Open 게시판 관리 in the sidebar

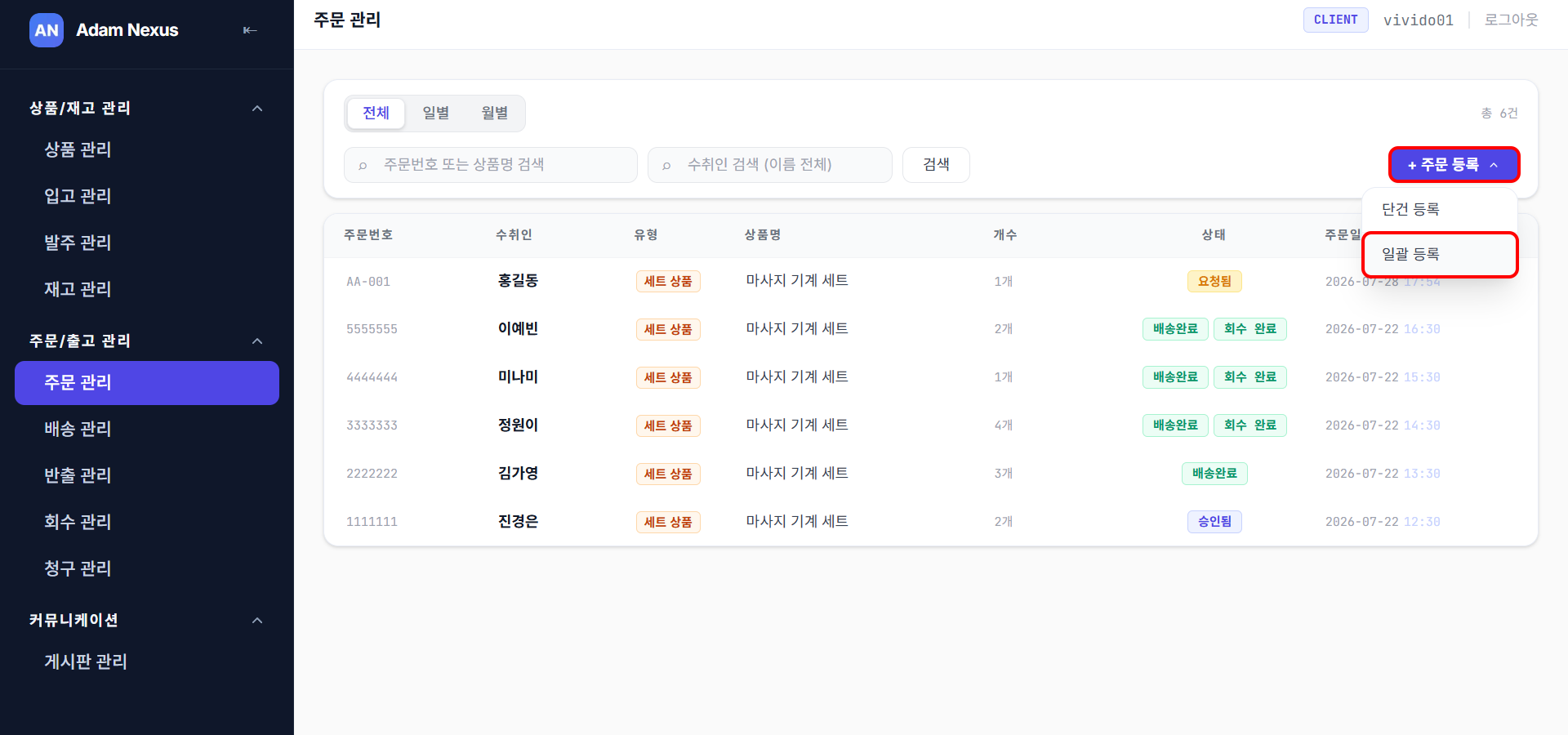pyautogui.click(x=147, y=661)
